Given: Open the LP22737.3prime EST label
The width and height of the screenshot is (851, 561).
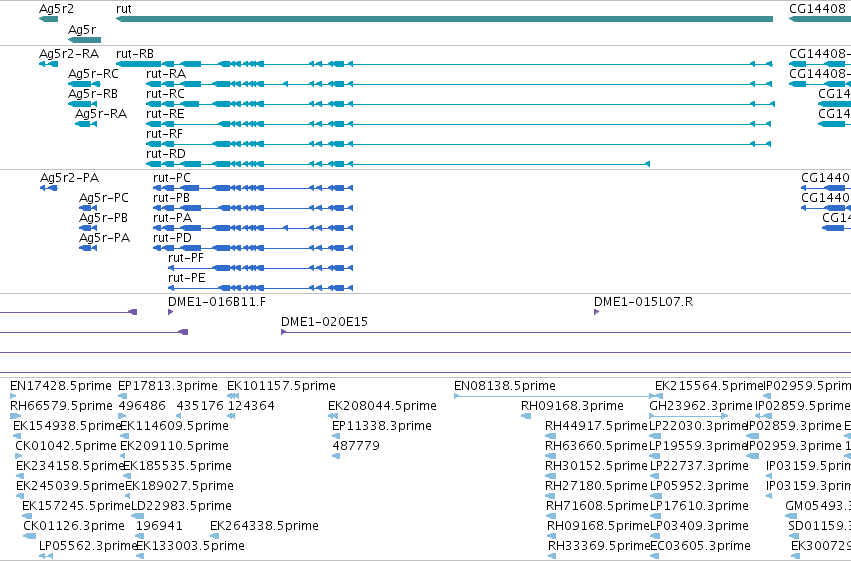Looking at the screenshot, I should click(699, 467).
